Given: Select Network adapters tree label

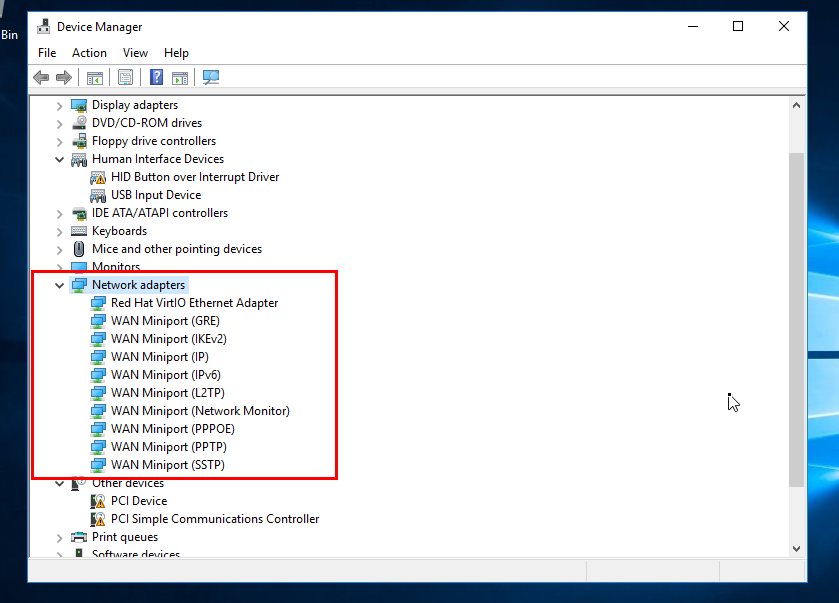Looking at the screenshot, I should 139,285.
